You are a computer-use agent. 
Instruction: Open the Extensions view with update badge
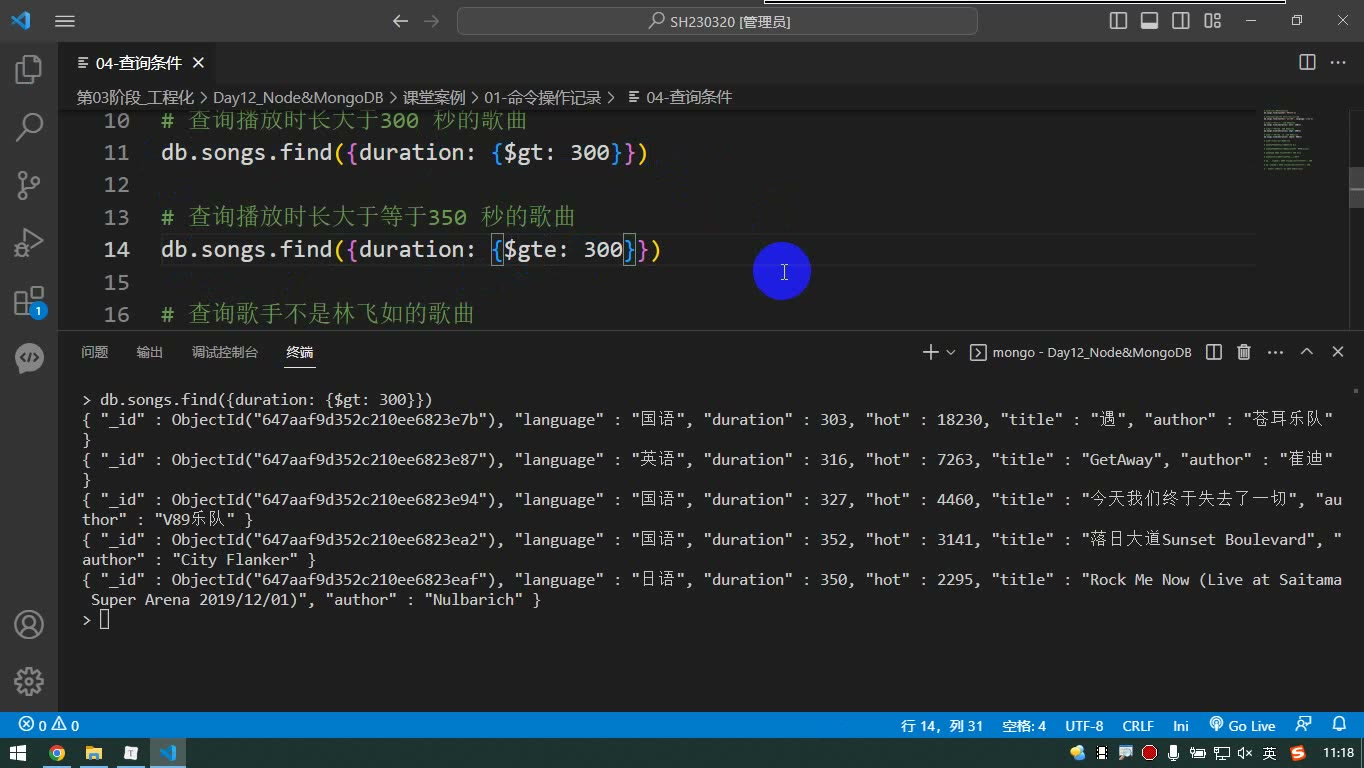coord(29,301)
